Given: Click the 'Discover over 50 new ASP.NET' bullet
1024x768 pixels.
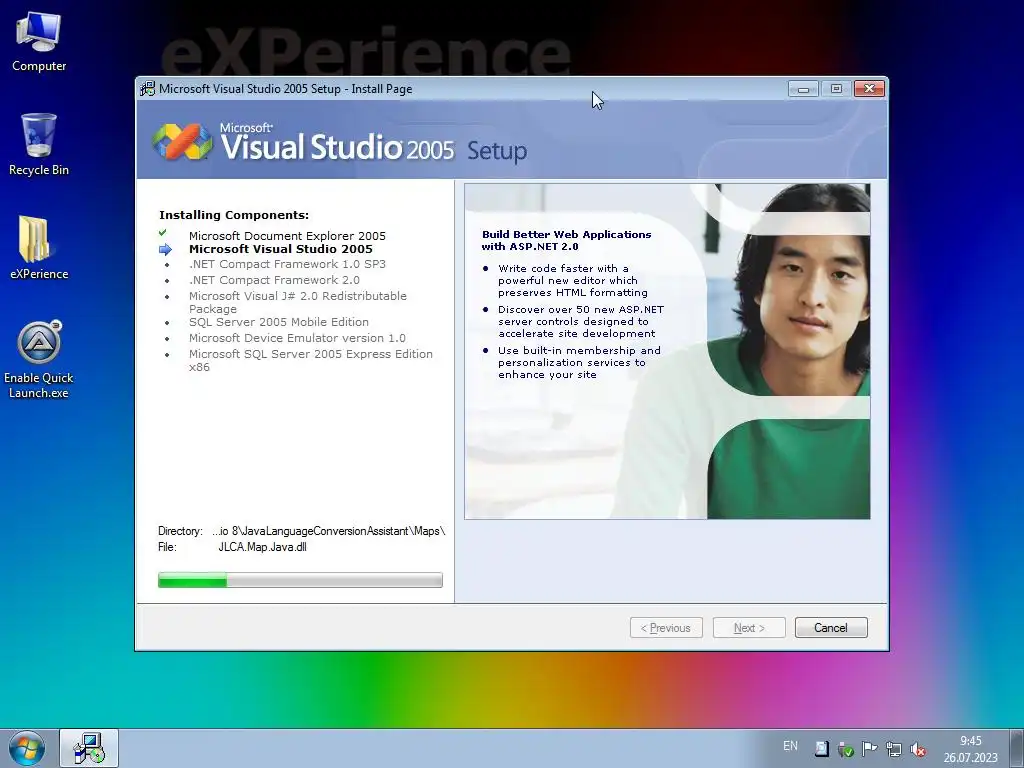Looking at the screenshot, I should (581, 321).
